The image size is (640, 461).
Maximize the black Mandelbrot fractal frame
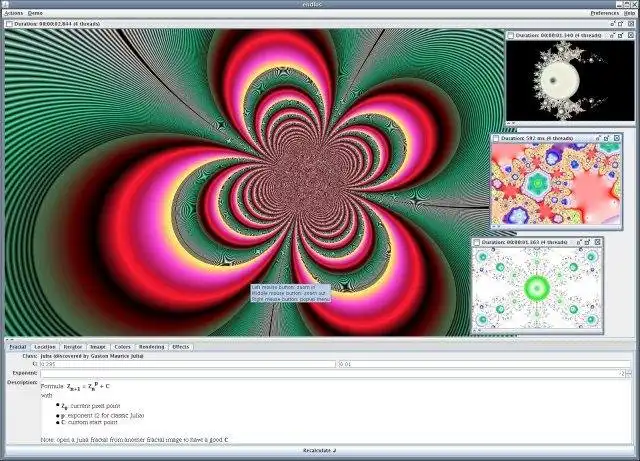point(621,36)
